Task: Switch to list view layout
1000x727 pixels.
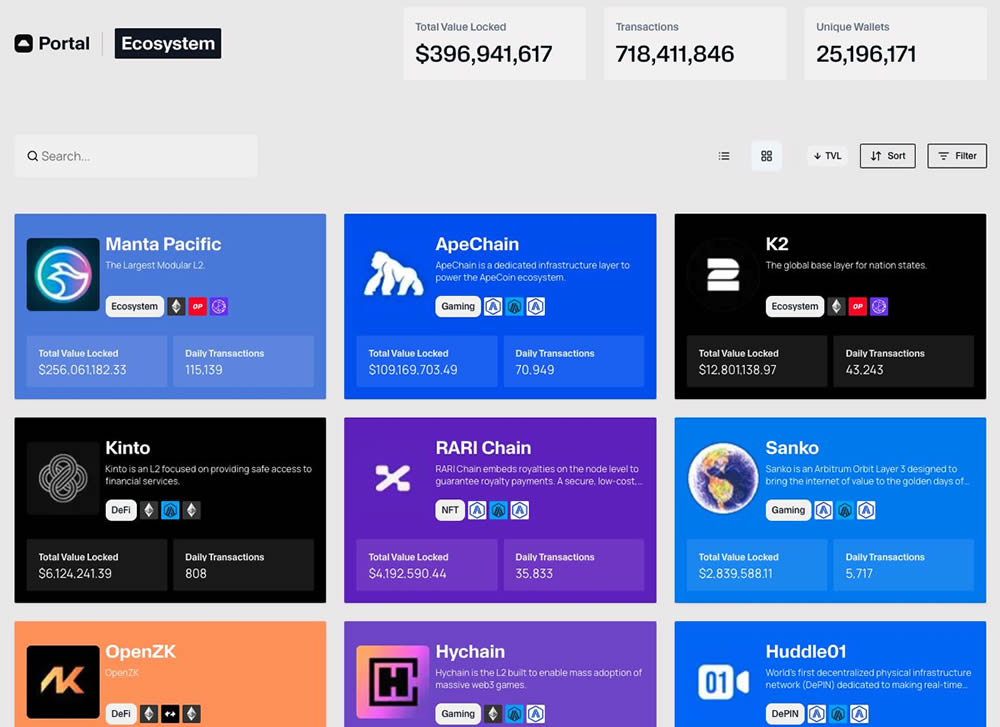Action: tap(724, 156)
